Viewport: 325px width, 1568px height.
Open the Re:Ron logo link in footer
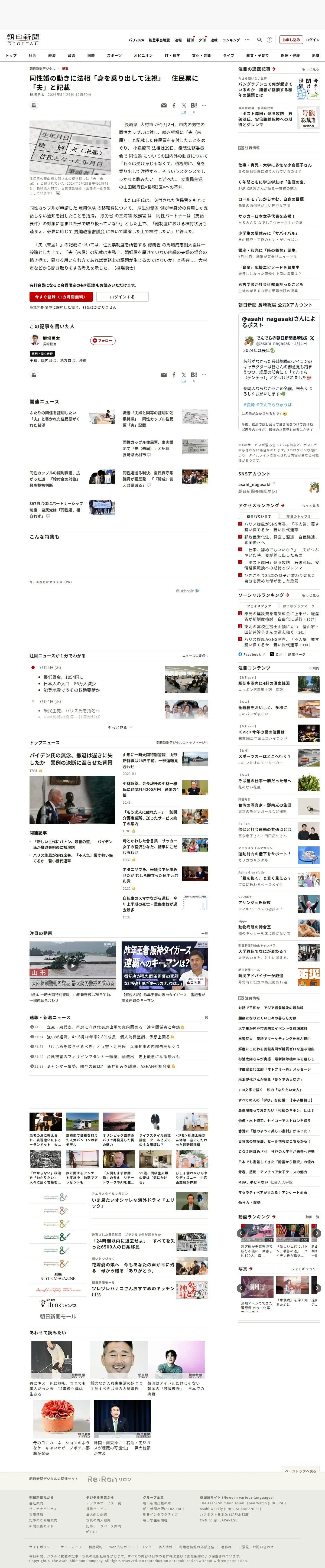pos(109,1479)
